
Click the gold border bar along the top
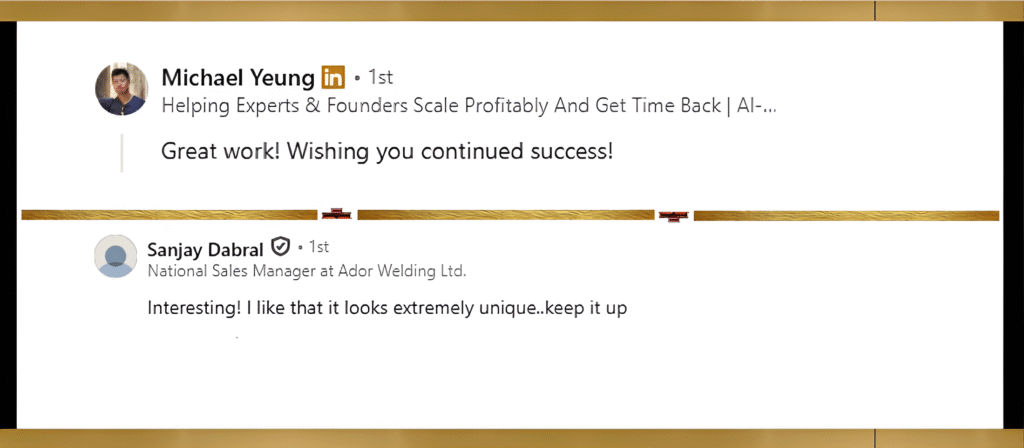coord(512,10)
